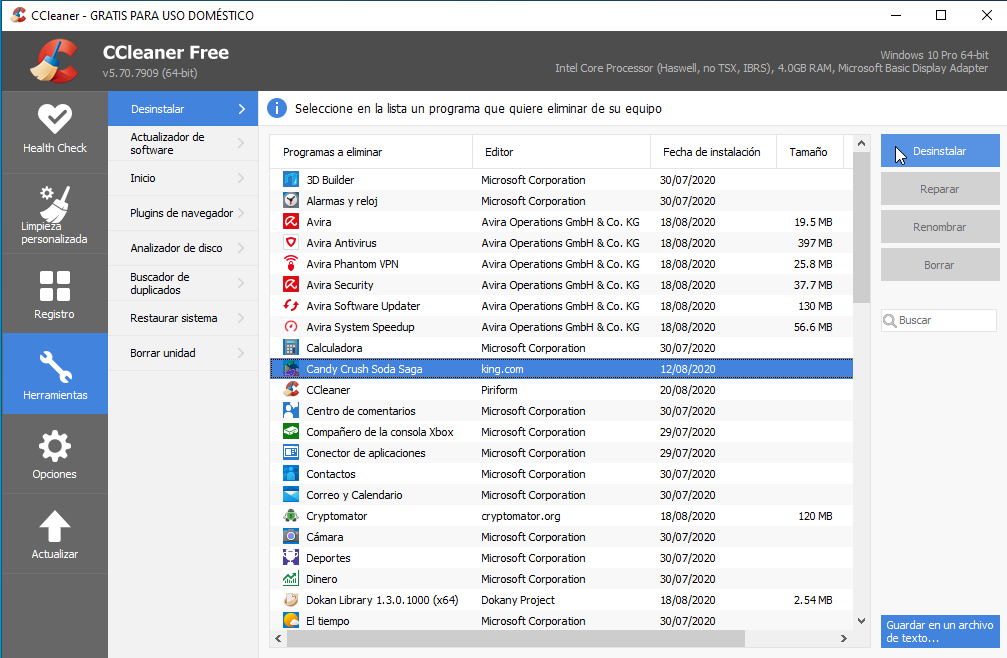The image size is (1007, 658).
Task: Open Actualizador de software
Action: pos(183,143)
